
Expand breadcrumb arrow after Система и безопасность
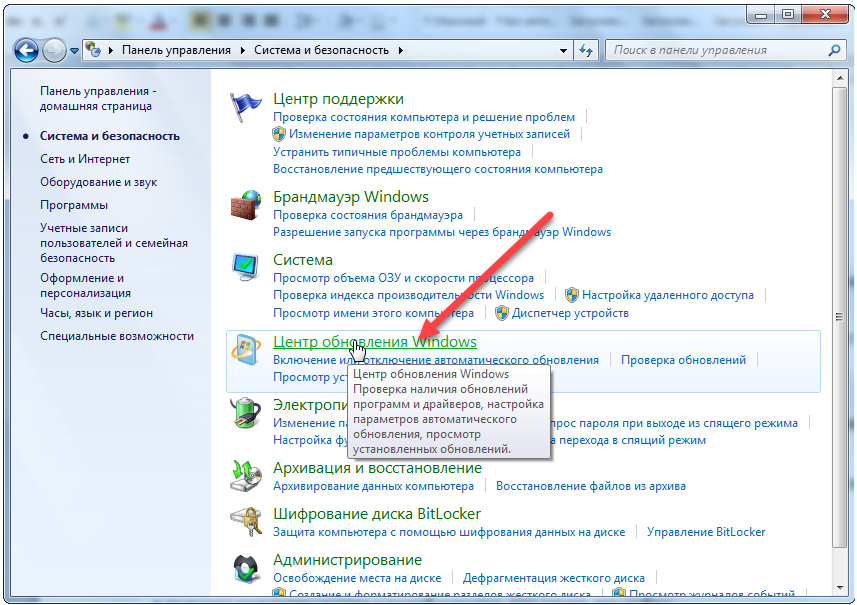pyautogui.click(x=402, y=50)
